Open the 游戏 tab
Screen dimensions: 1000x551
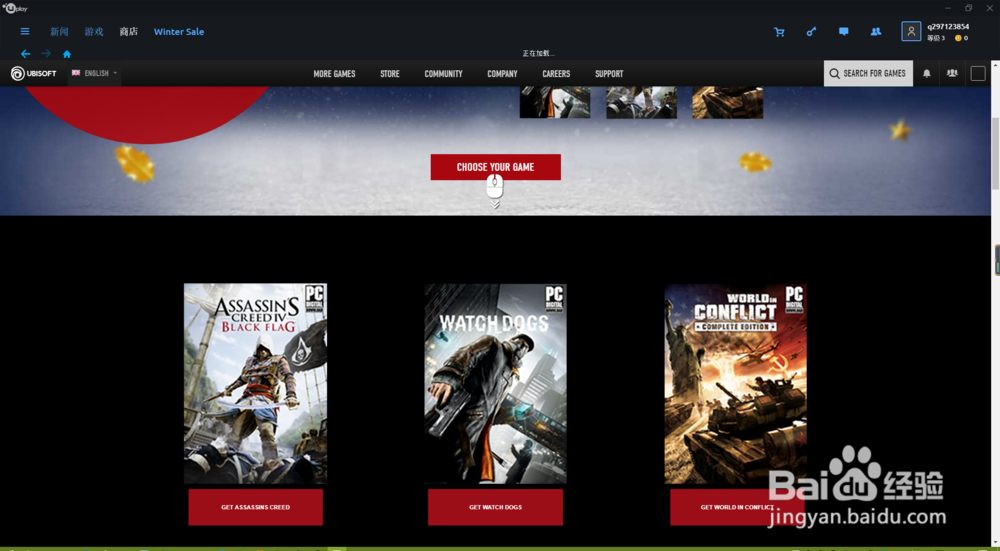pyautogui.click(x=94, y=31)
